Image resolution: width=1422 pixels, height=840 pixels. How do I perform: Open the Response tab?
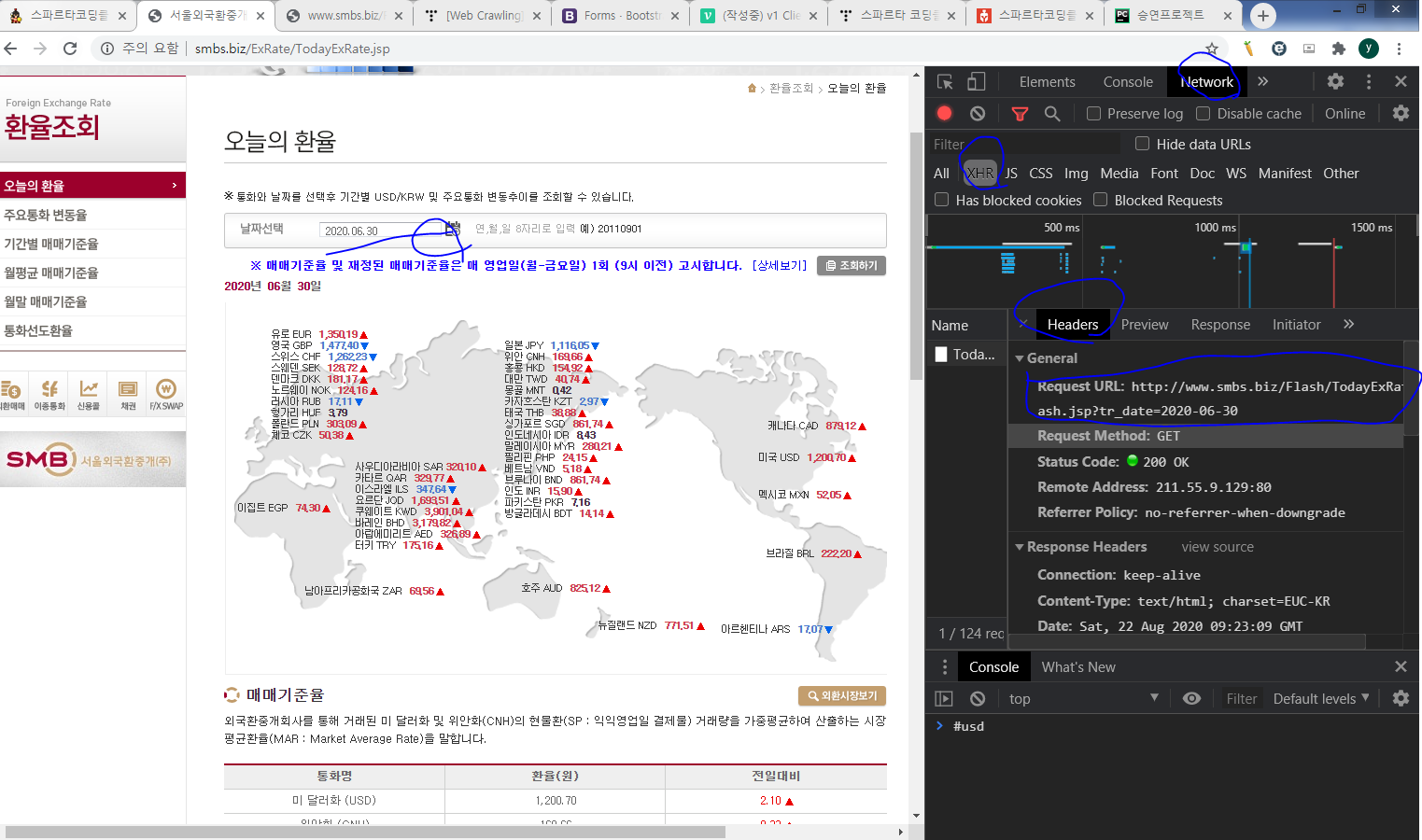(1220, 325)
